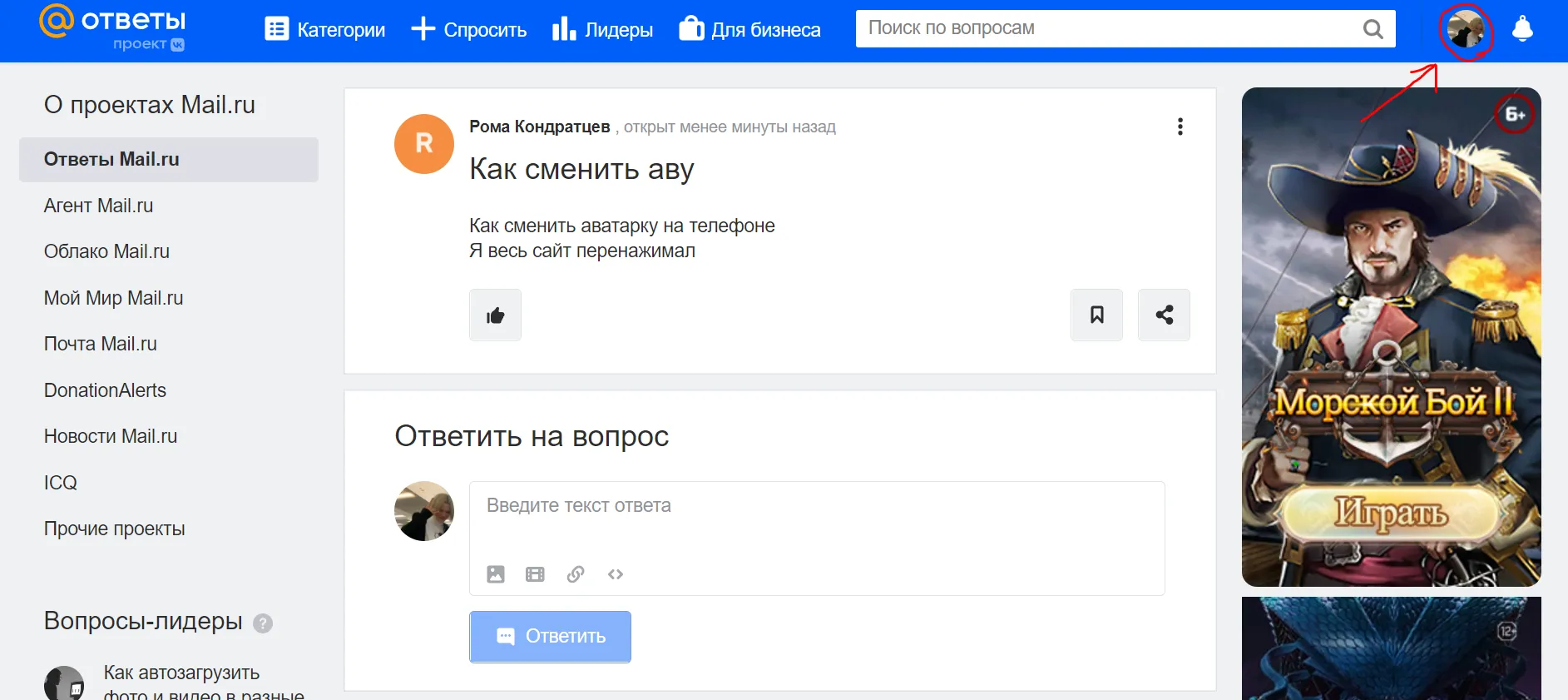Share the question
The image size is (1568, 700).
[x=1164, y=315]
